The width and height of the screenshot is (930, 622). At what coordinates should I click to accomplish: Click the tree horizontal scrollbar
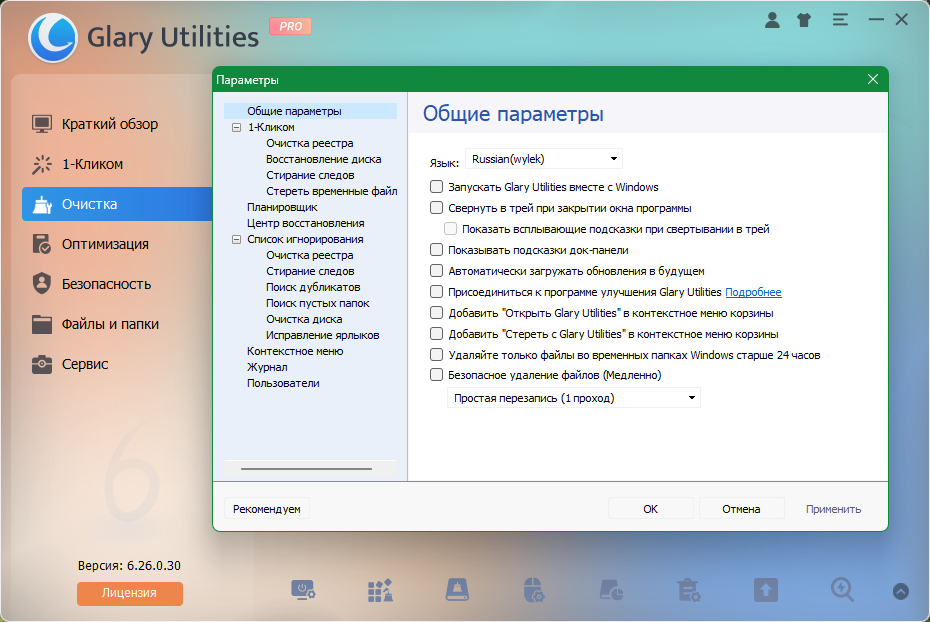coord(306,468)
